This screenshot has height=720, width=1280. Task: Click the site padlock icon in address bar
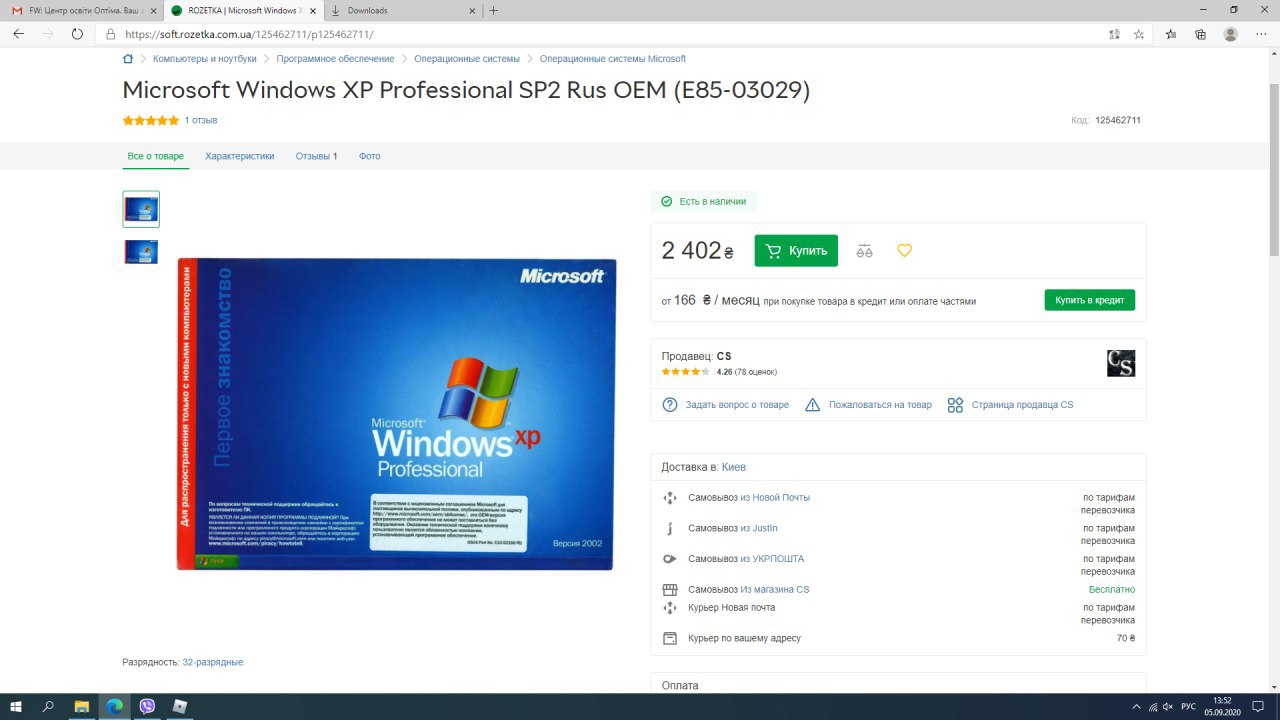(111, 34)
